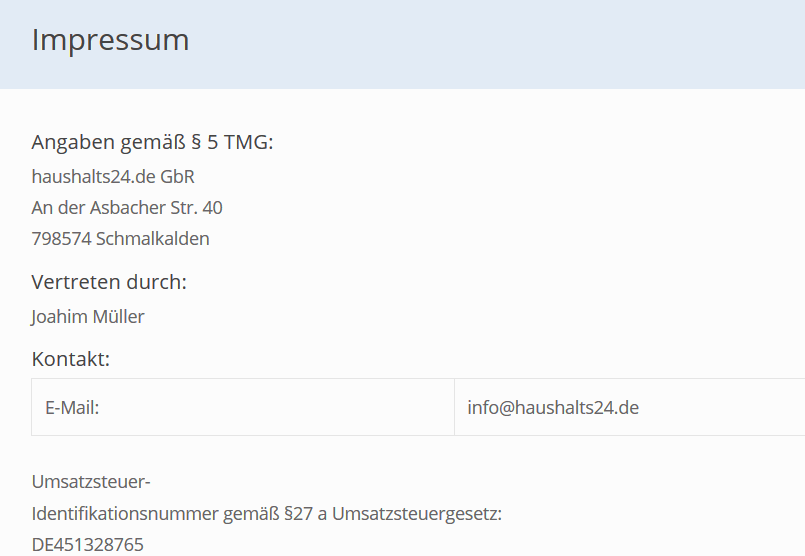The image size is (805, 556).
Task: Click the 'Vertreten durch:' heading
Action: tap(109, 282)
